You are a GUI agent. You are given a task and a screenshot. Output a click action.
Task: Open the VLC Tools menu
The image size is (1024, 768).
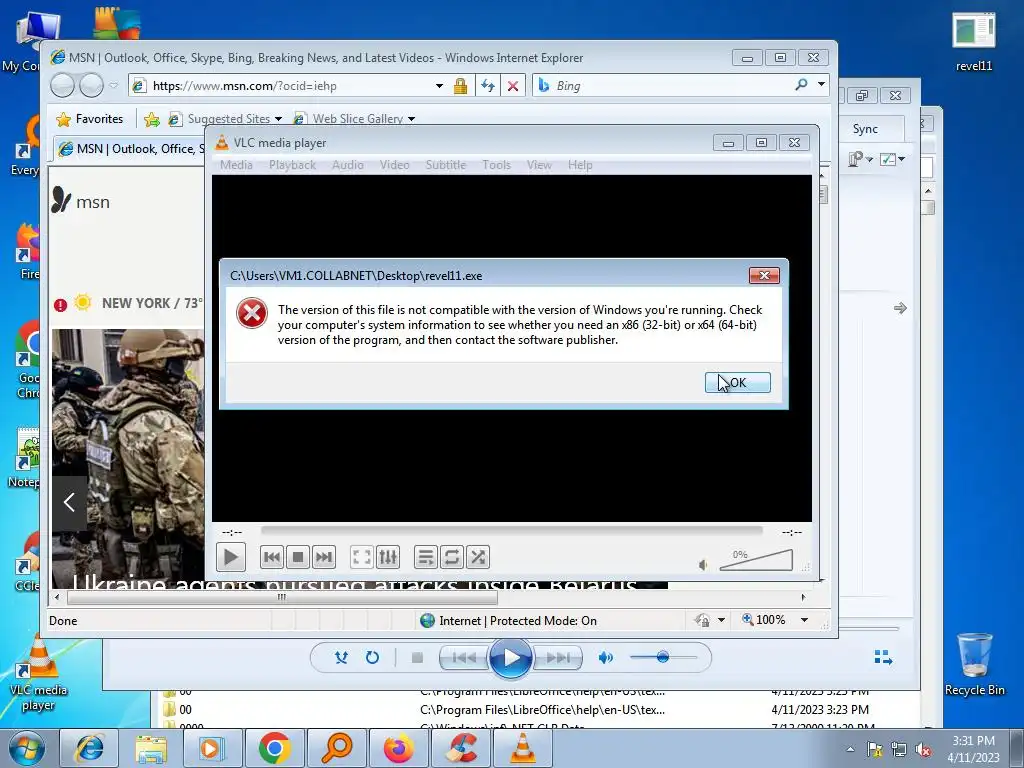pos(496,165)
